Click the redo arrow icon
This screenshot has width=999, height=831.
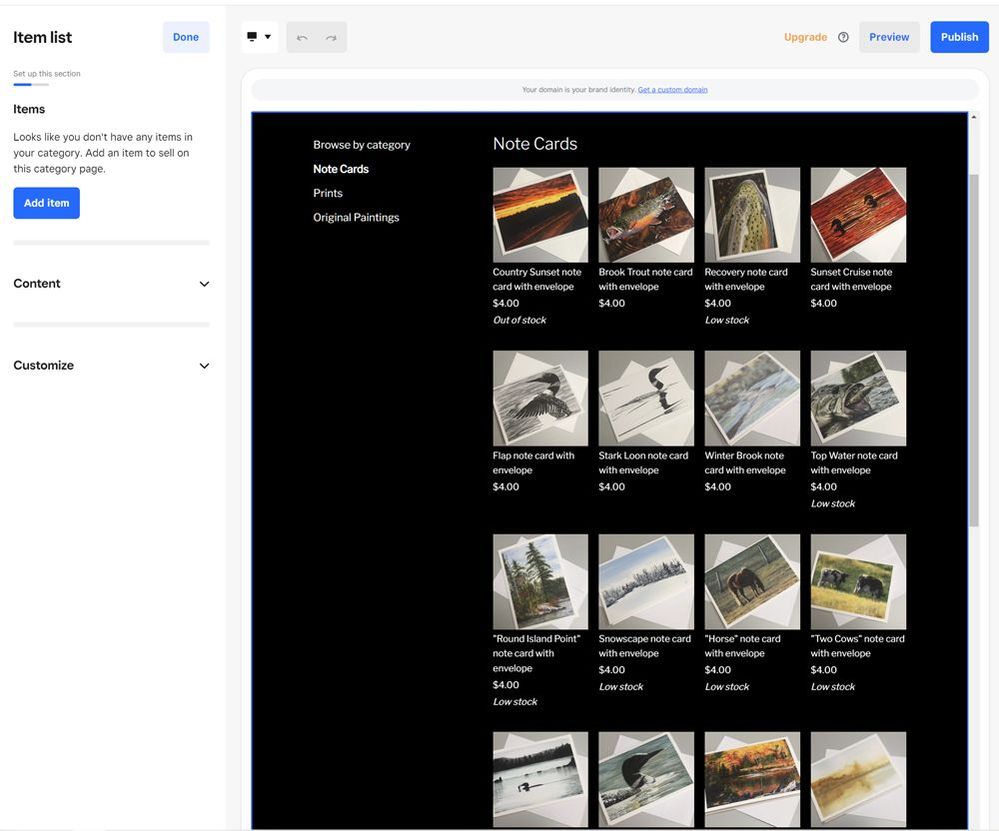tap(331, 38)
